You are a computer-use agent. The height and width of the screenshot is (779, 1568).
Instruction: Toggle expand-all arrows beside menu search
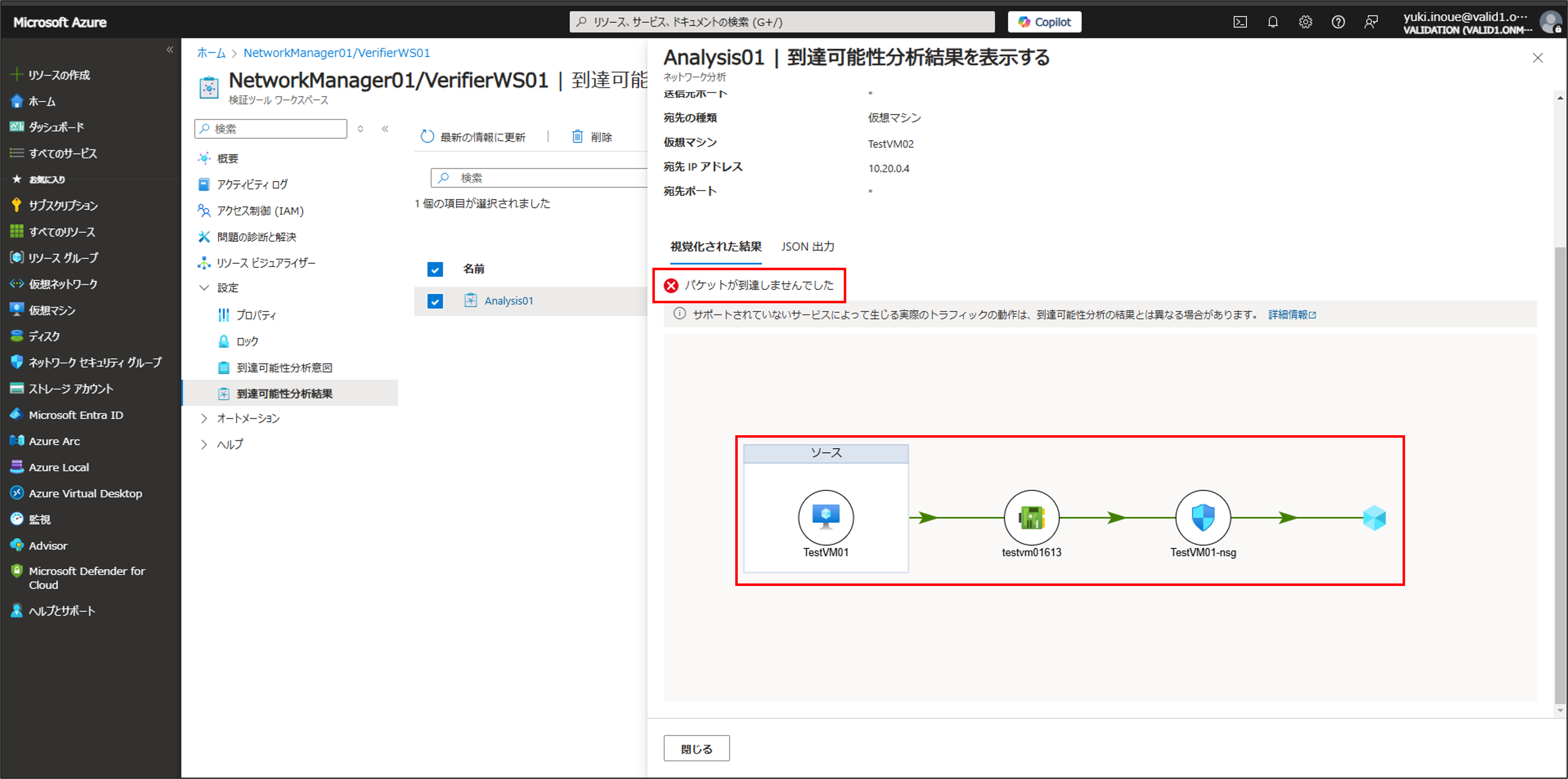(x=360, y=128)
